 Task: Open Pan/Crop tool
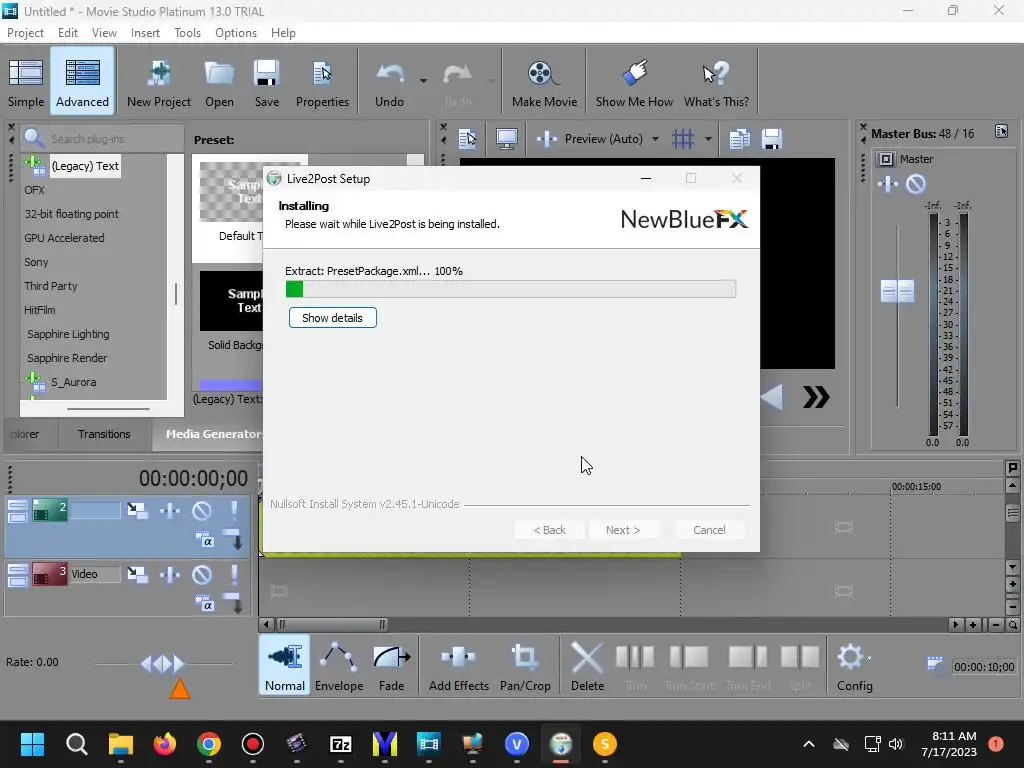coord(525,666)
